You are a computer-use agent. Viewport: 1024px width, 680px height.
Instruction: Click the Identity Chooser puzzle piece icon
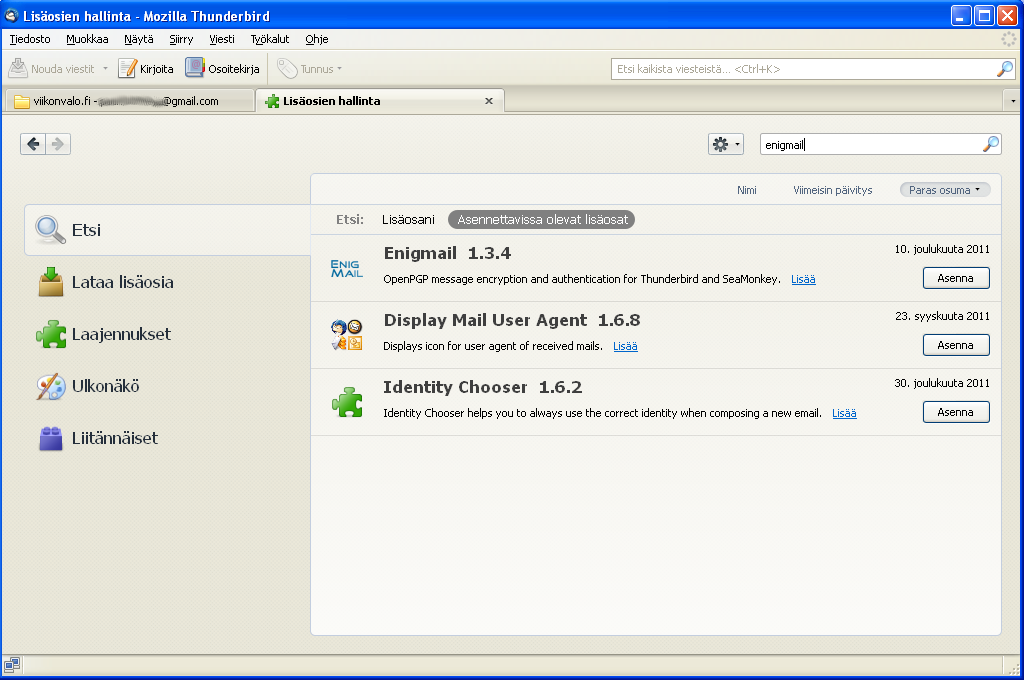(347, 402)
